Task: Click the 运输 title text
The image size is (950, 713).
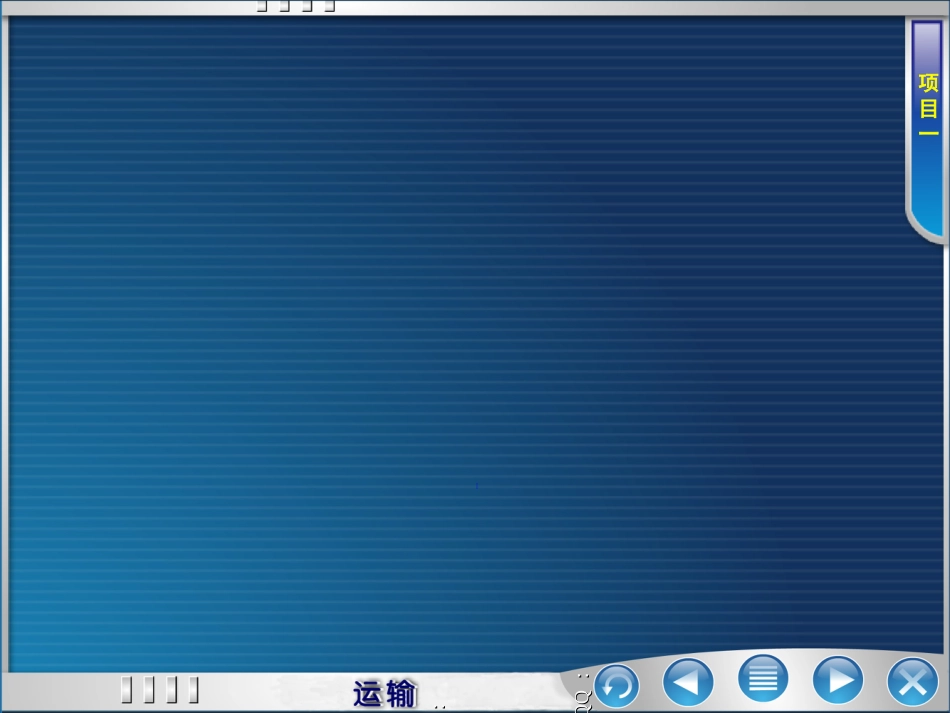Action: [385, 694]
